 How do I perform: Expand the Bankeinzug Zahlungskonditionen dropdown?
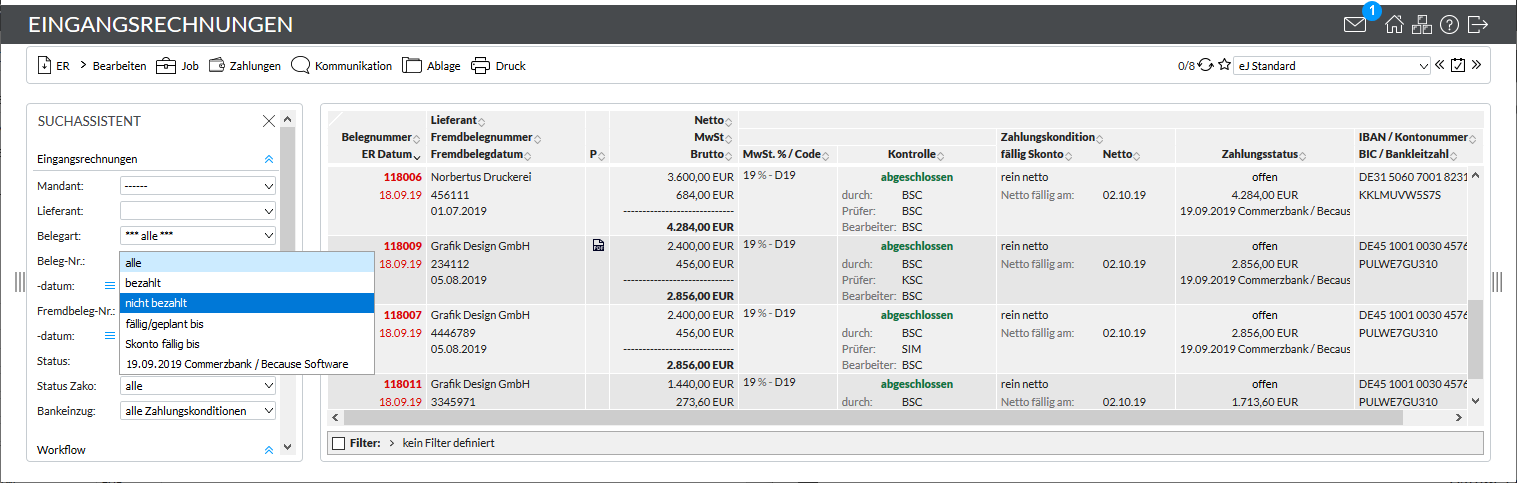197,411
